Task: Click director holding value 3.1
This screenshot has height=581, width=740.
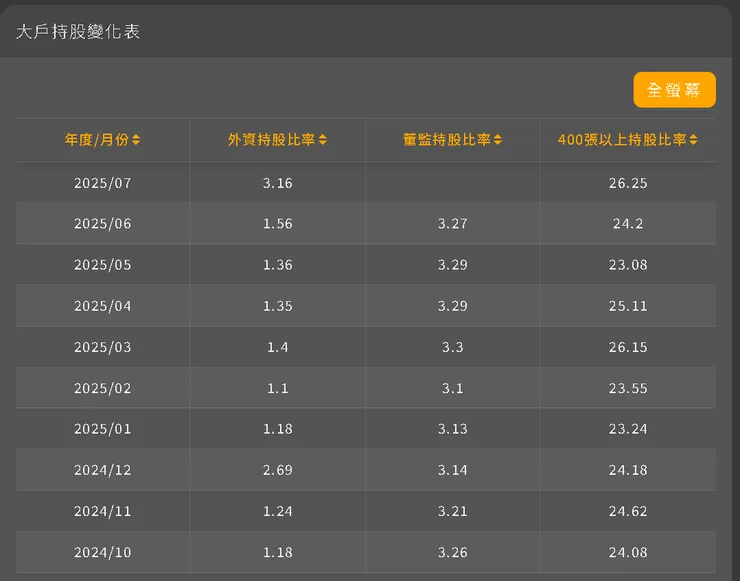Action: click(x=453, y=388)
